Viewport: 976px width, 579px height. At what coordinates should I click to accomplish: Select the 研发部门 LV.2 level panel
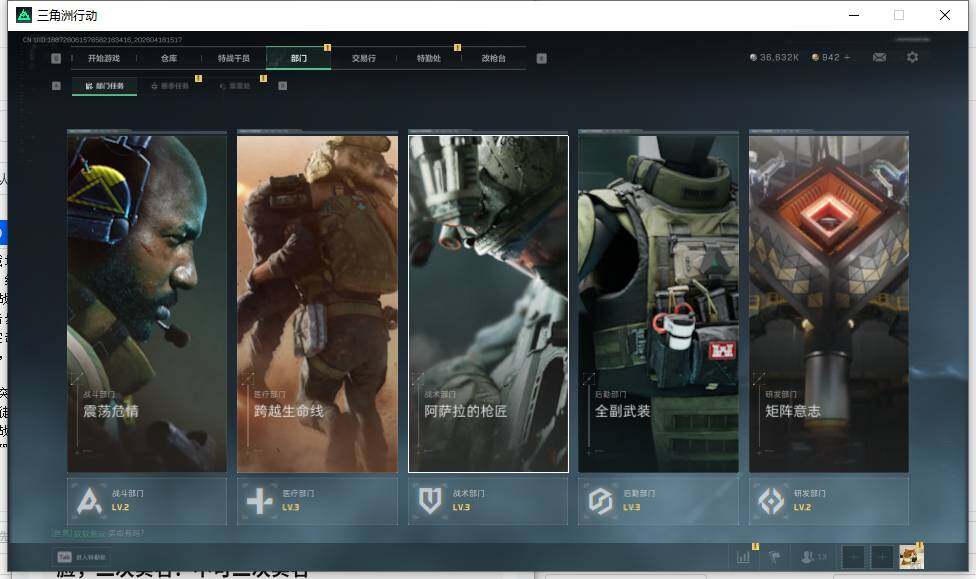point(829,501)
